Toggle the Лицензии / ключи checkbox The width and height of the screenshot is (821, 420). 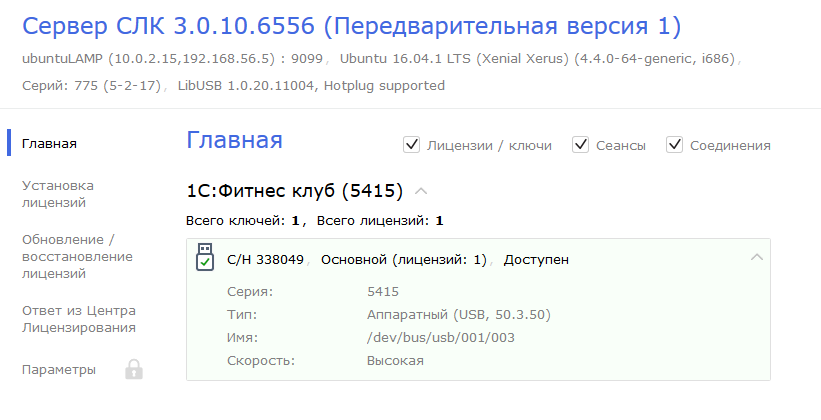tap(411, 145)
